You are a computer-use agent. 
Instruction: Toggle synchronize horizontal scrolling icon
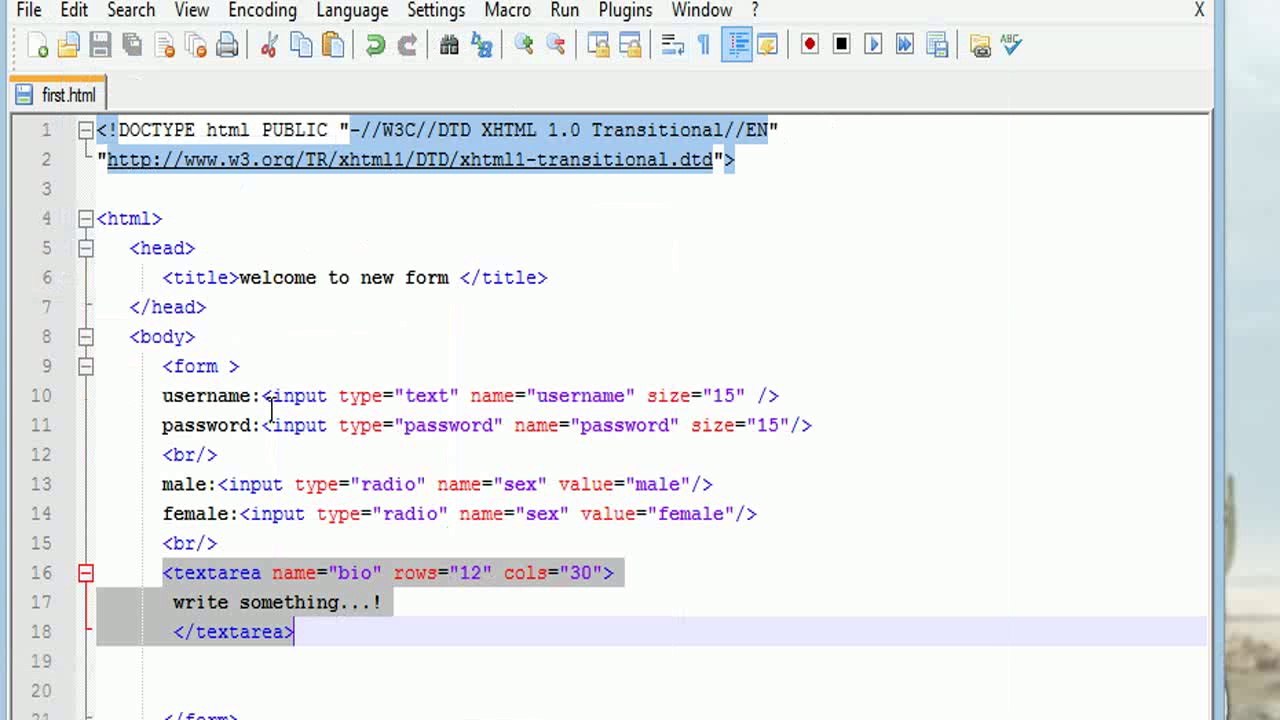tap(630, 45)
